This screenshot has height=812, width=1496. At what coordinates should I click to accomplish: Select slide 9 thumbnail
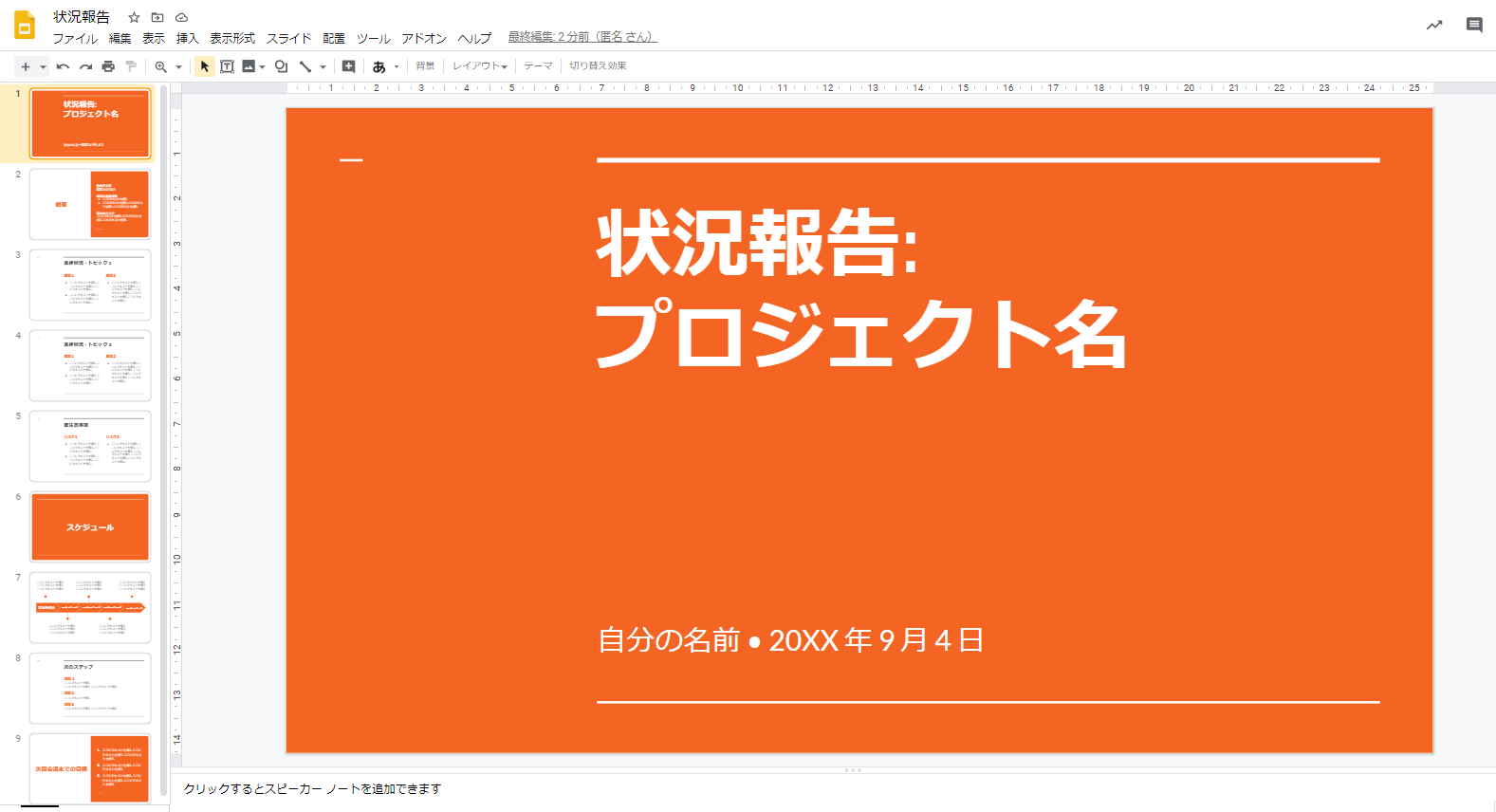point(90,768)
